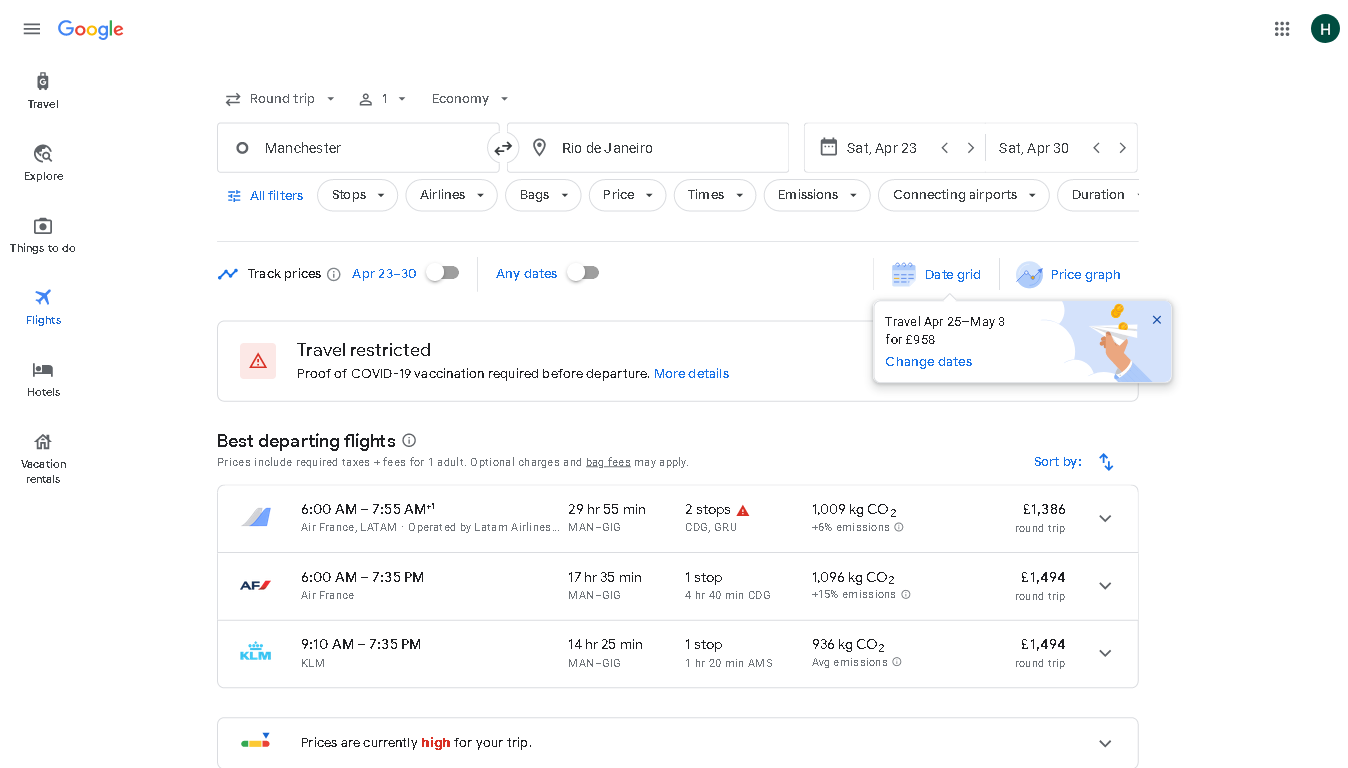Image resolution: width=1348 pixels, height=768 pixels.
Task: Toggle Any dates price tracking
Action: tap(582, 273)
